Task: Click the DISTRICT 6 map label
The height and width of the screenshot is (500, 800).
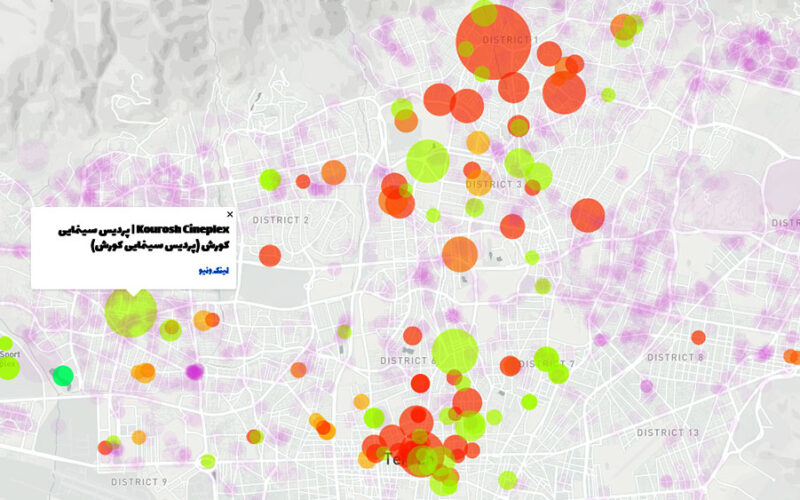Action: pos(408,361)
